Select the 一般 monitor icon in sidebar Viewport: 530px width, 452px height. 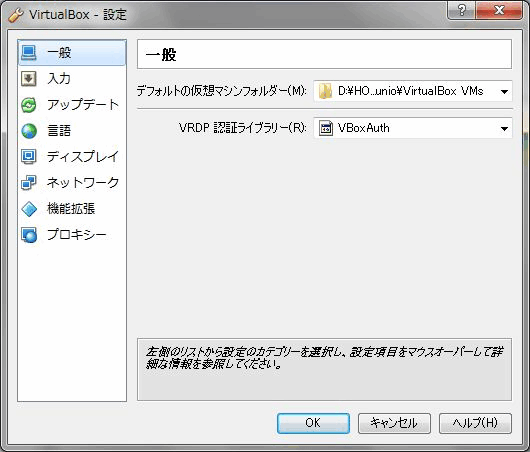click(x=29, y=53)
